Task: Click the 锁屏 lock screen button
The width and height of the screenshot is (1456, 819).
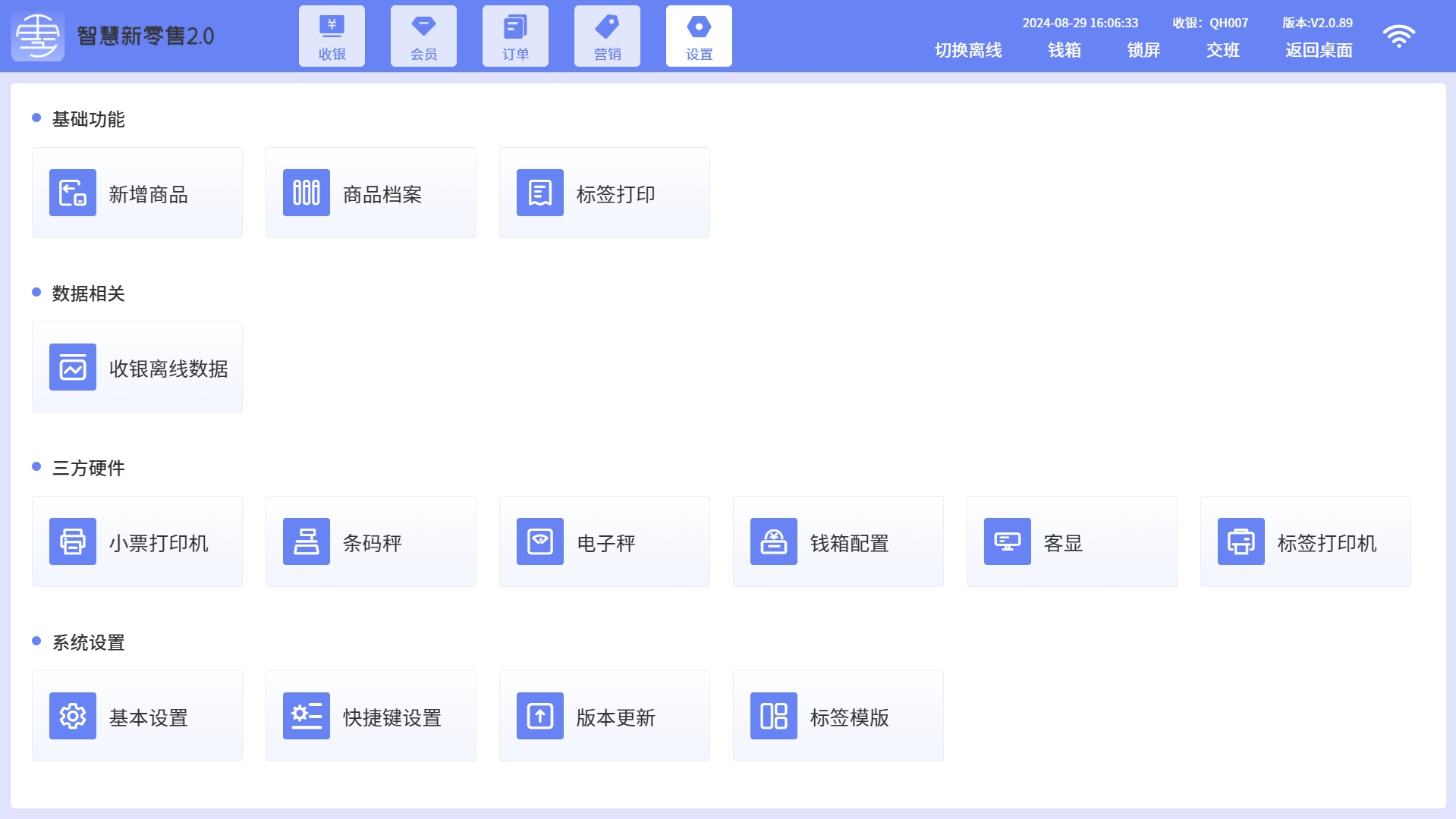Action: point(1143,50)
